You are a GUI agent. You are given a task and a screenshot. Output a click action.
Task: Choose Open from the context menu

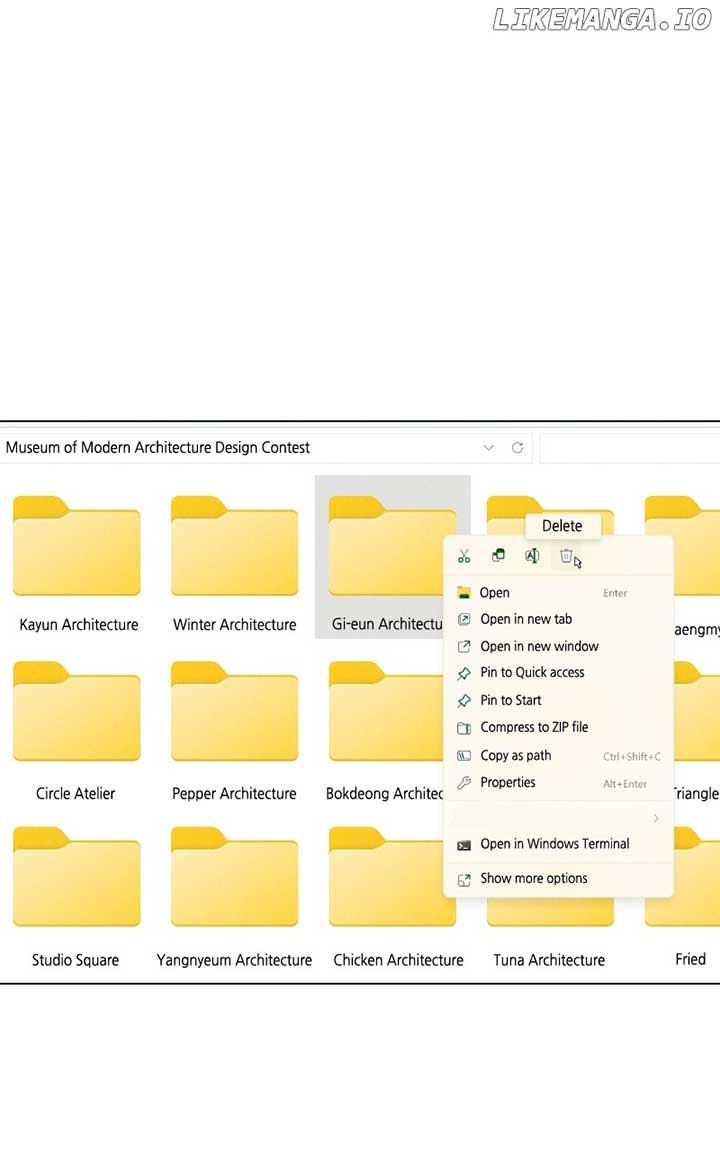click(x=495, y=593)
